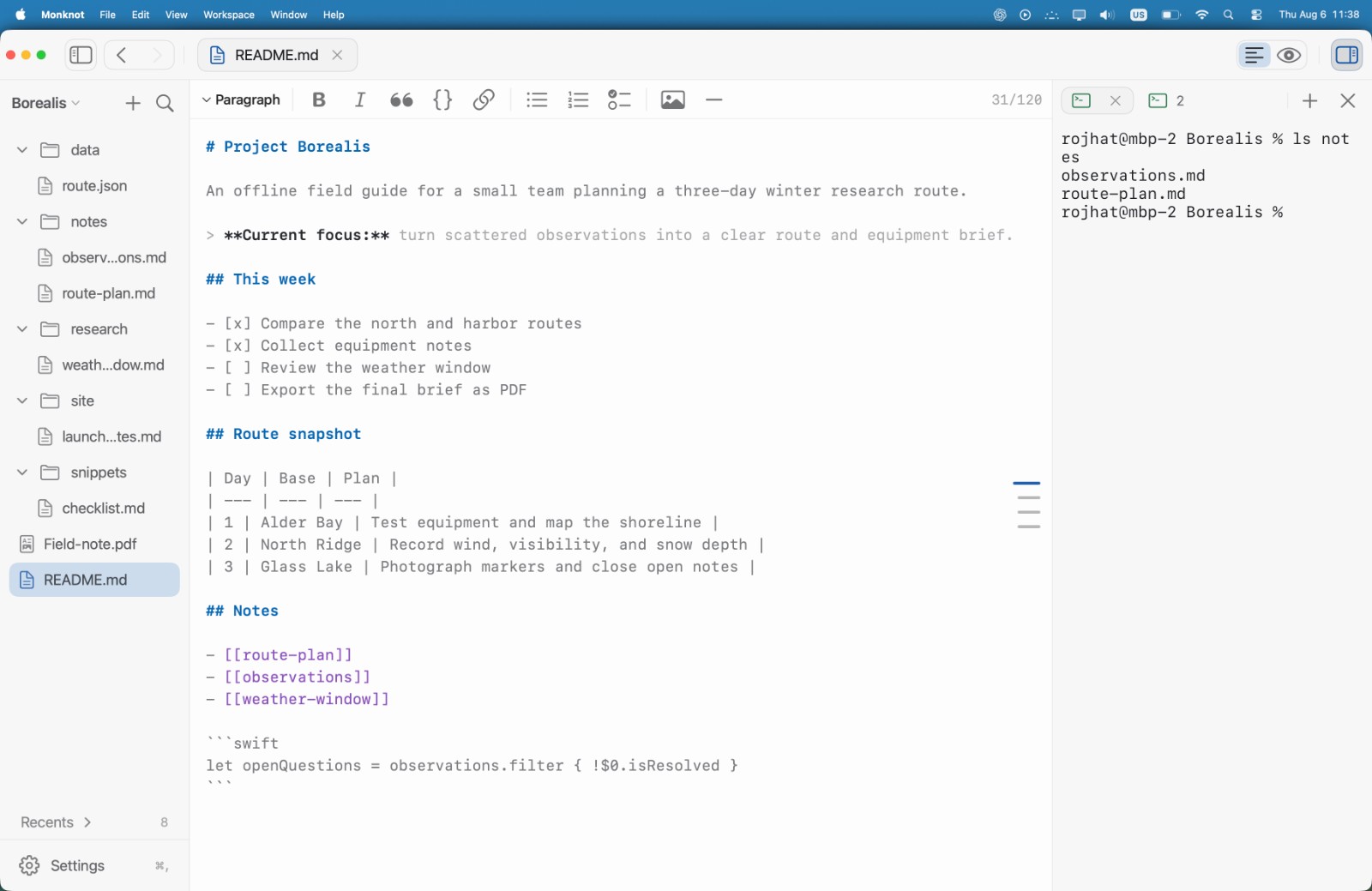The image size is (1372, 891).
Task: Insert a code block
Action: pyautogui.click(x=442, y=99)
